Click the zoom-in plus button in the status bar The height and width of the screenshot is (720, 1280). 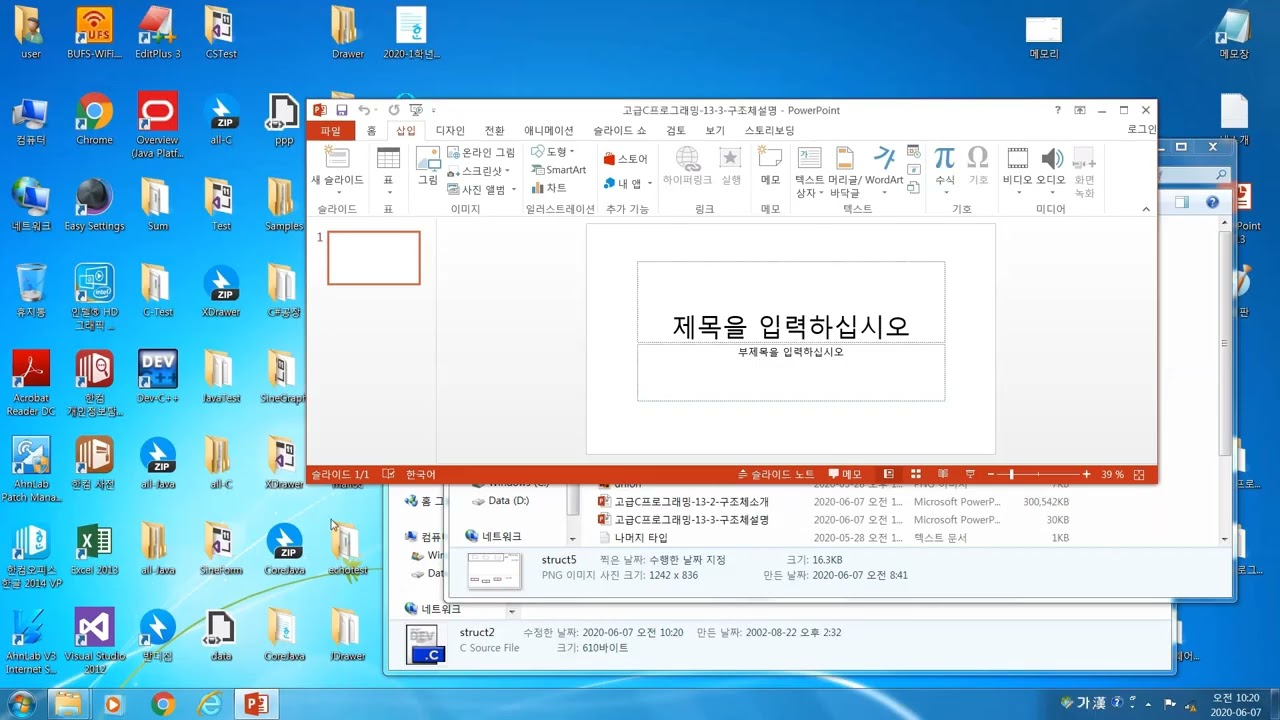tap(1087, 474)
